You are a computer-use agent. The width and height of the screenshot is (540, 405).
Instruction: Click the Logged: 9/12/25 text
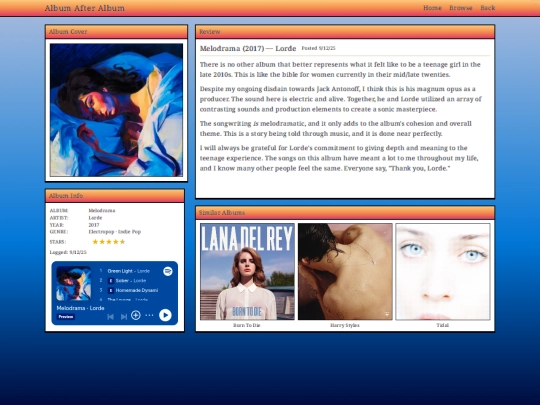(x=68, y=252)
